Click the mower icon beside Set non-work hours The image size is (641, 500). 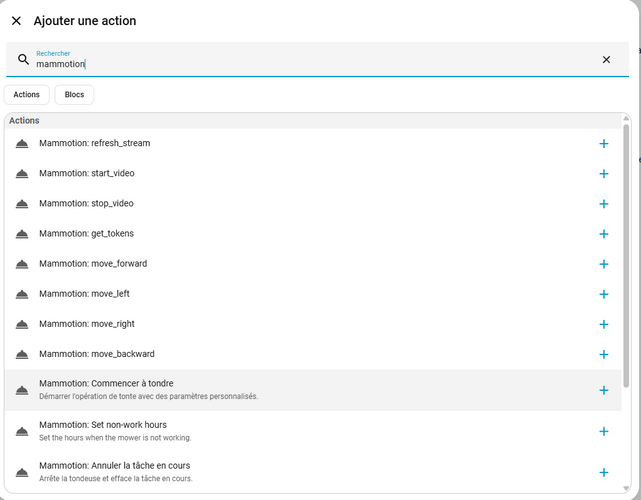[x=22, y=431]
